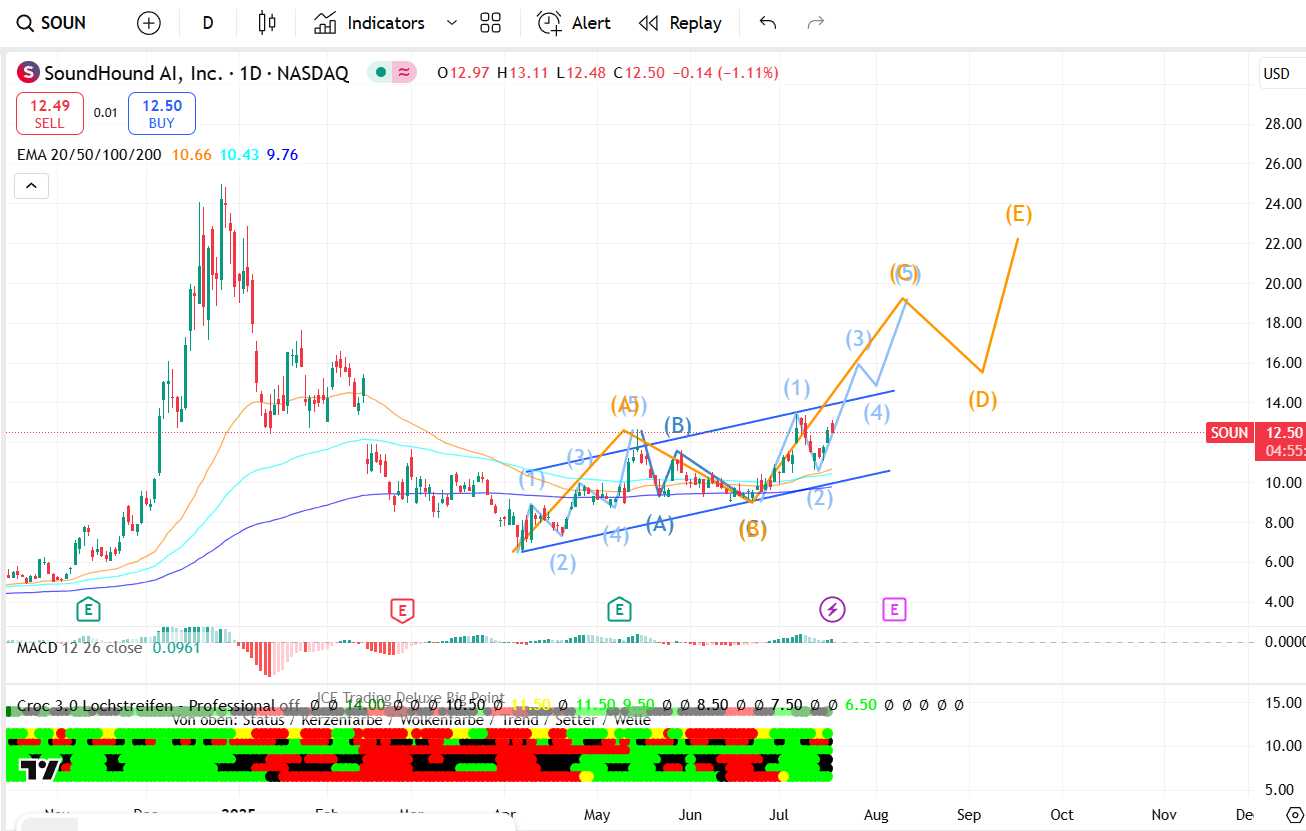Open the indicator templates grid icon
Viewport: 1306px width, 831px height.
(x=490, y=23)
